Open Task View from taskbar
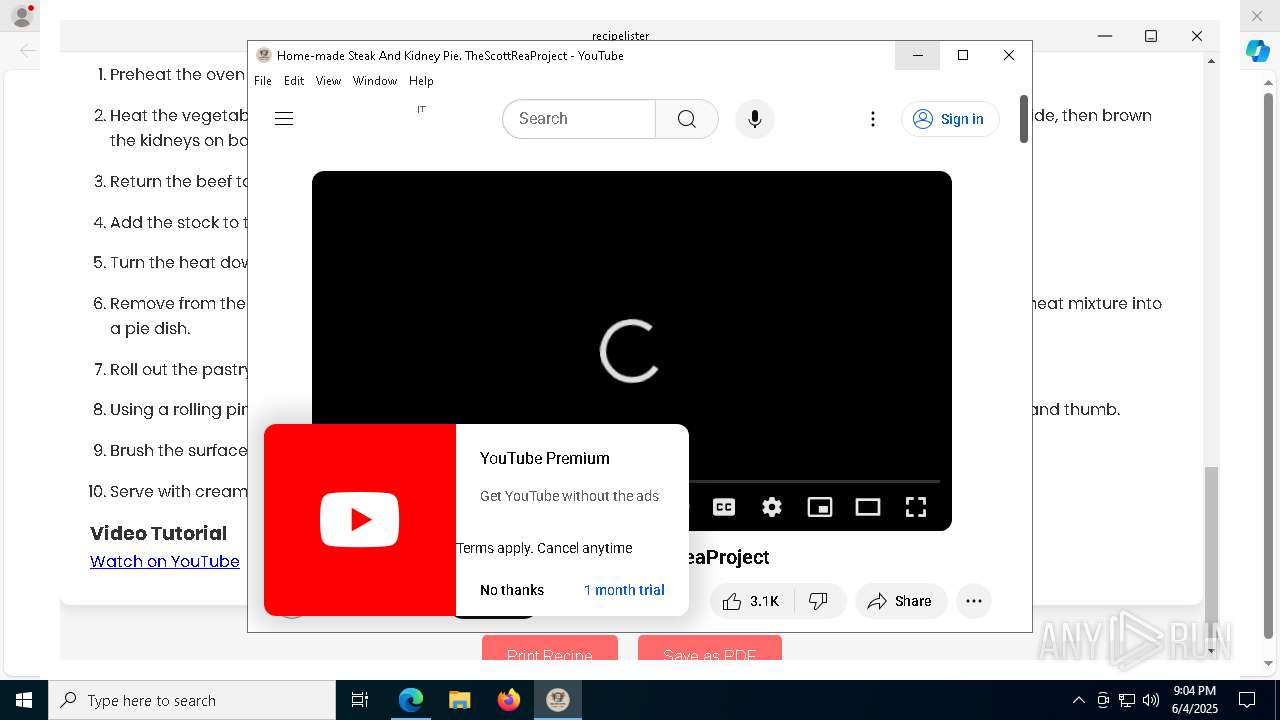The height and width of the screenshot is (720, 1280). (x=360, y=700)
